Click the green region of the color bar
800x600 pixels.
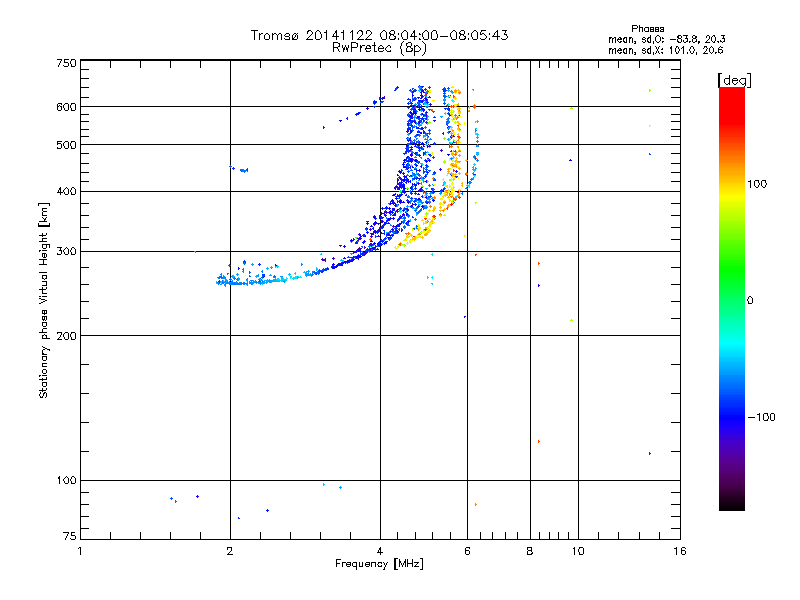coord(732,276)
